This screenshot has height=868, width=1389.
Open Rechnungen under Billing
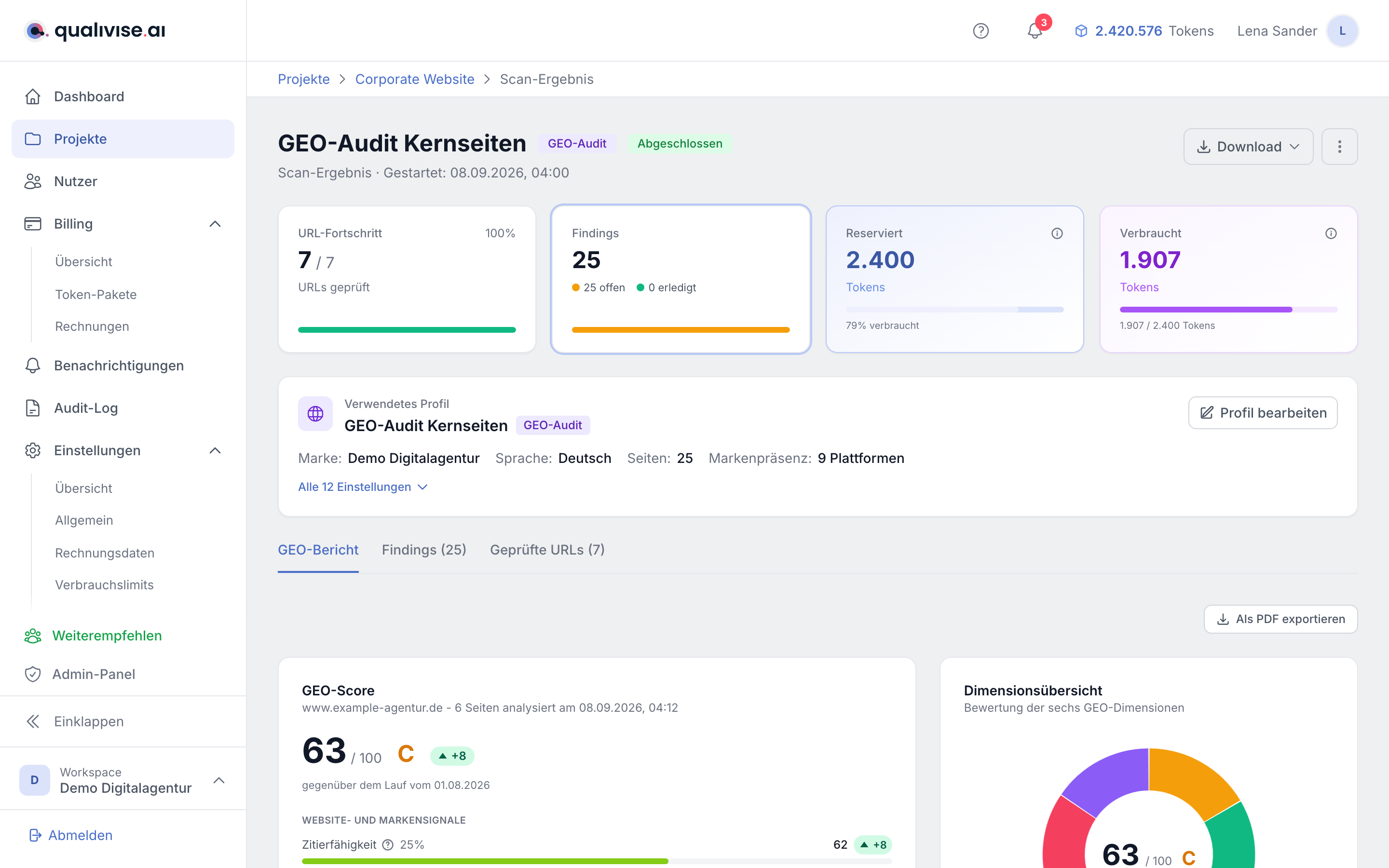tap(92, 326)
